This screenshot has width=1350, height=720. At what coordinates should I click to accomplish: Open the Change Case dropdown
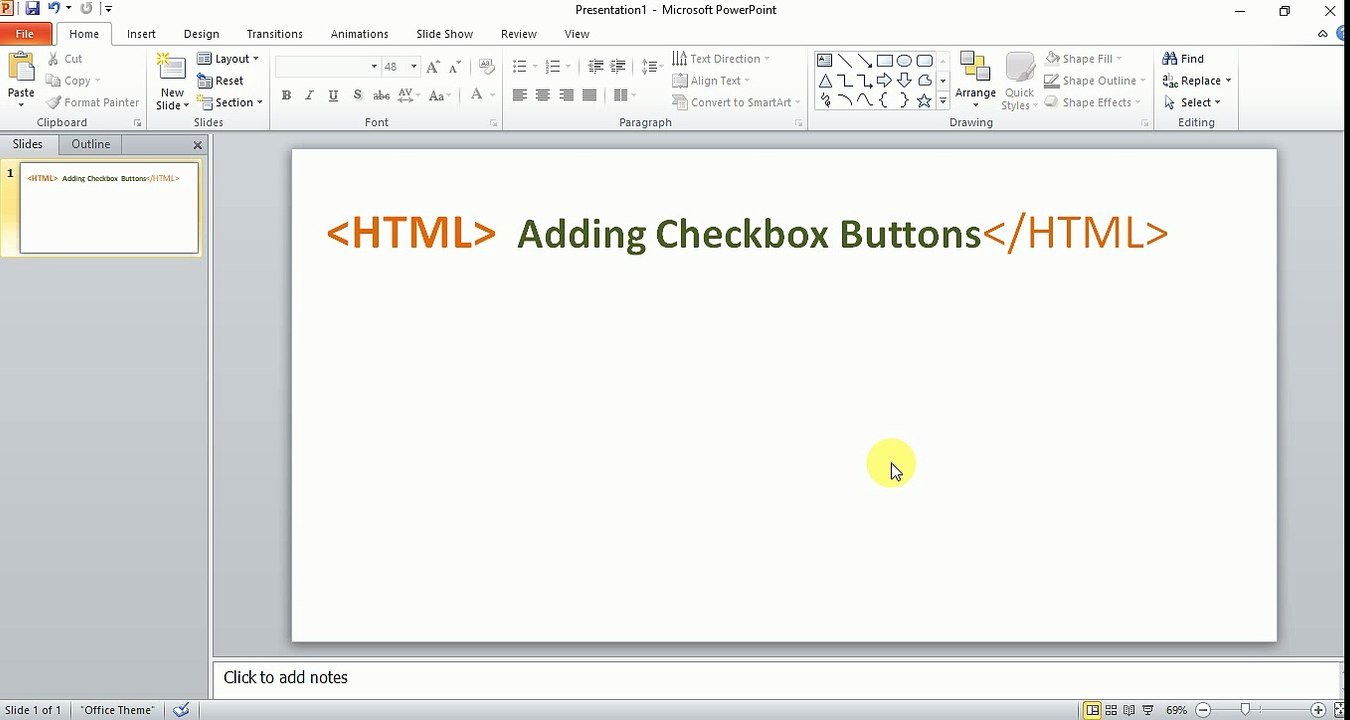pyautogui.click(x=440, y=95)
